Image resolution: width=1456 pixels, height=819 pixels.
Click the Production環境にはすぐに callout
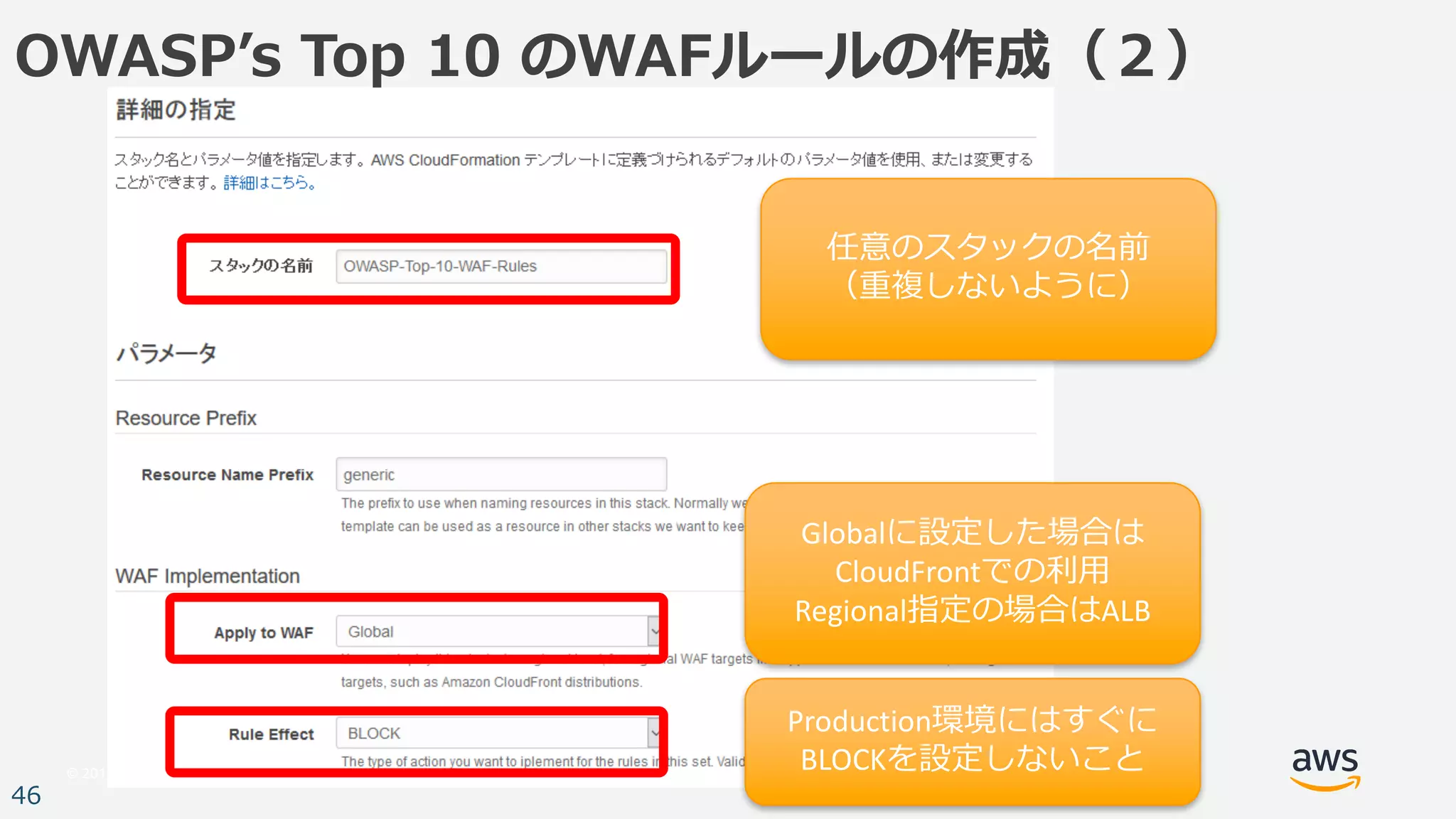(973, 742)
